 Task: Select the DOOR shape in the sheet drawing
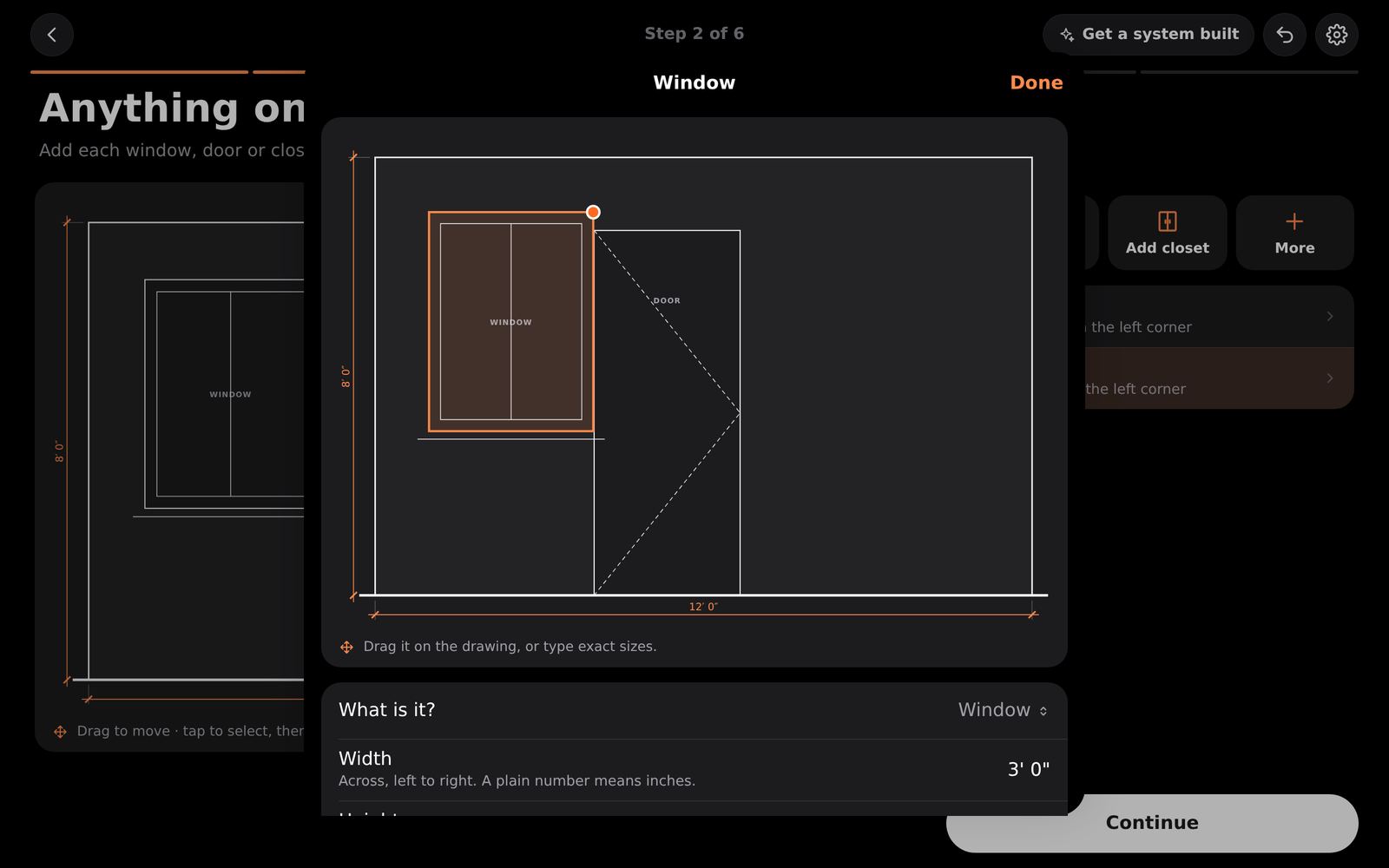click(667, 412)
